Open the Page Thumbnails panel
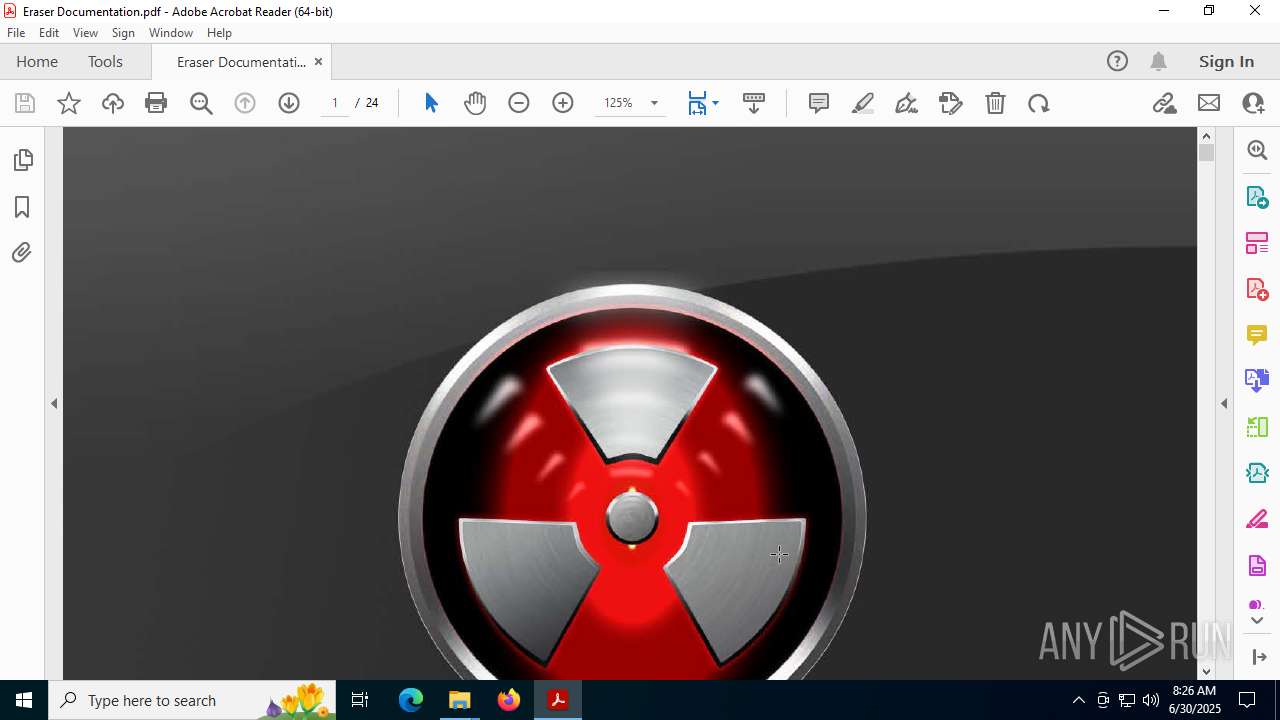The width and height of the screenshot is (1280, 720). 22,160
